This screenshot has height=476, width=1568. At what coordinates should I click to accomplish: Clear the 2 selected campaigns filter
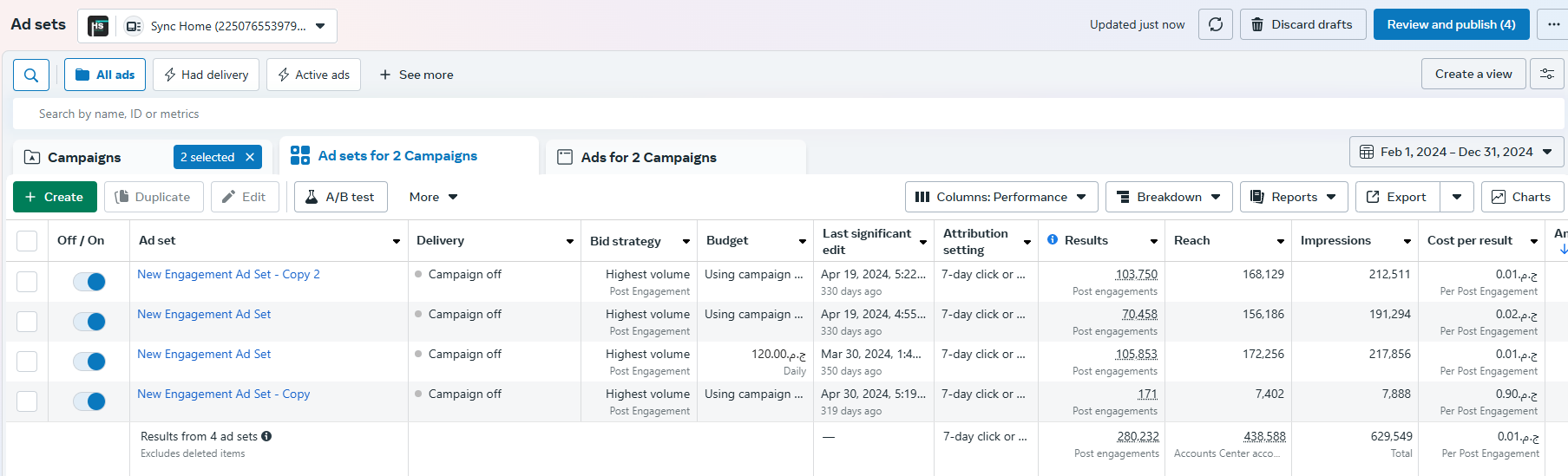click(250, 157)
